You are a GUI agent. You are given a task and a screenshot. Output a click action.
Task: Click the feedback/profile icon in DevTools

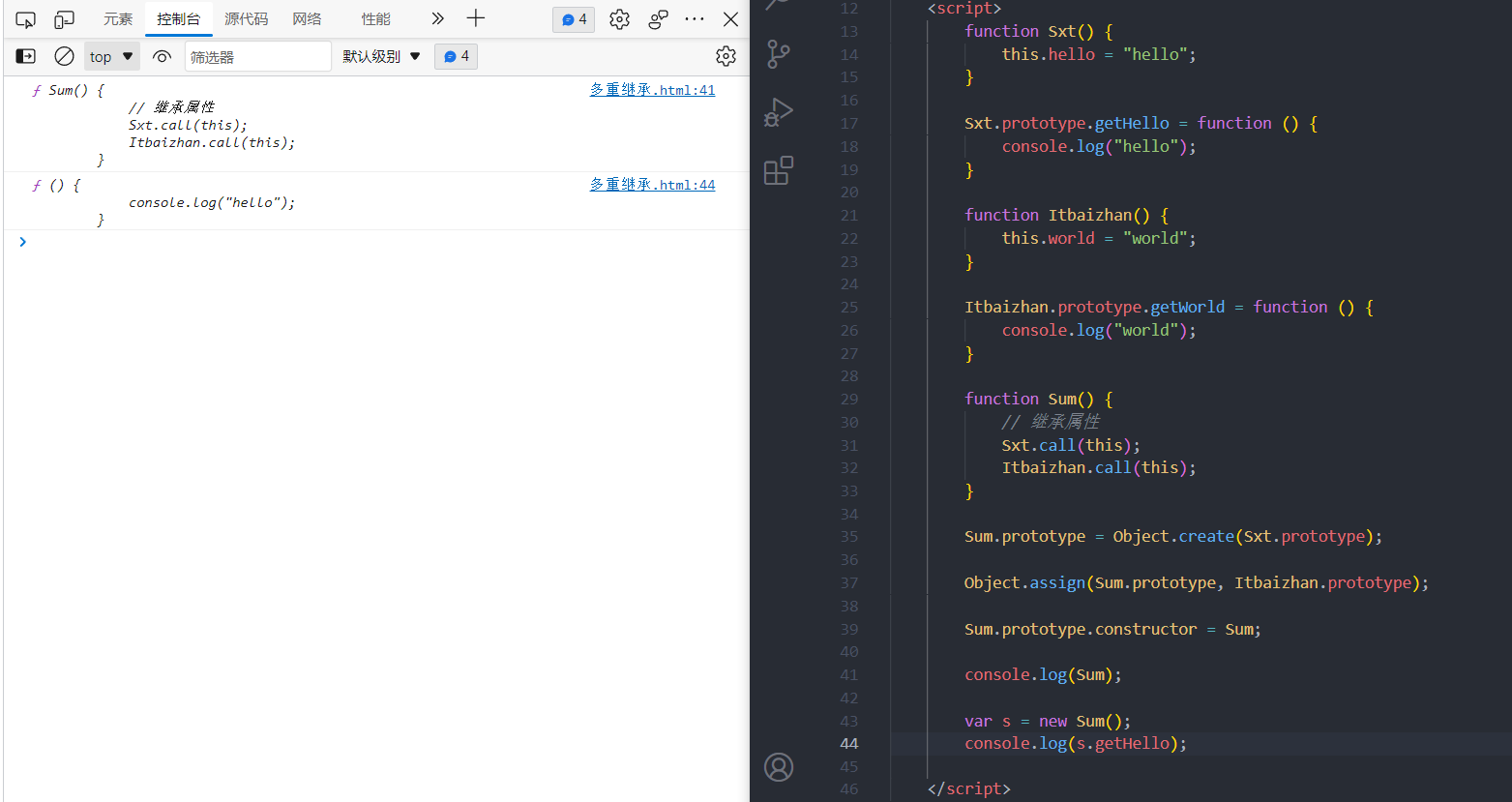coord(659,19)
